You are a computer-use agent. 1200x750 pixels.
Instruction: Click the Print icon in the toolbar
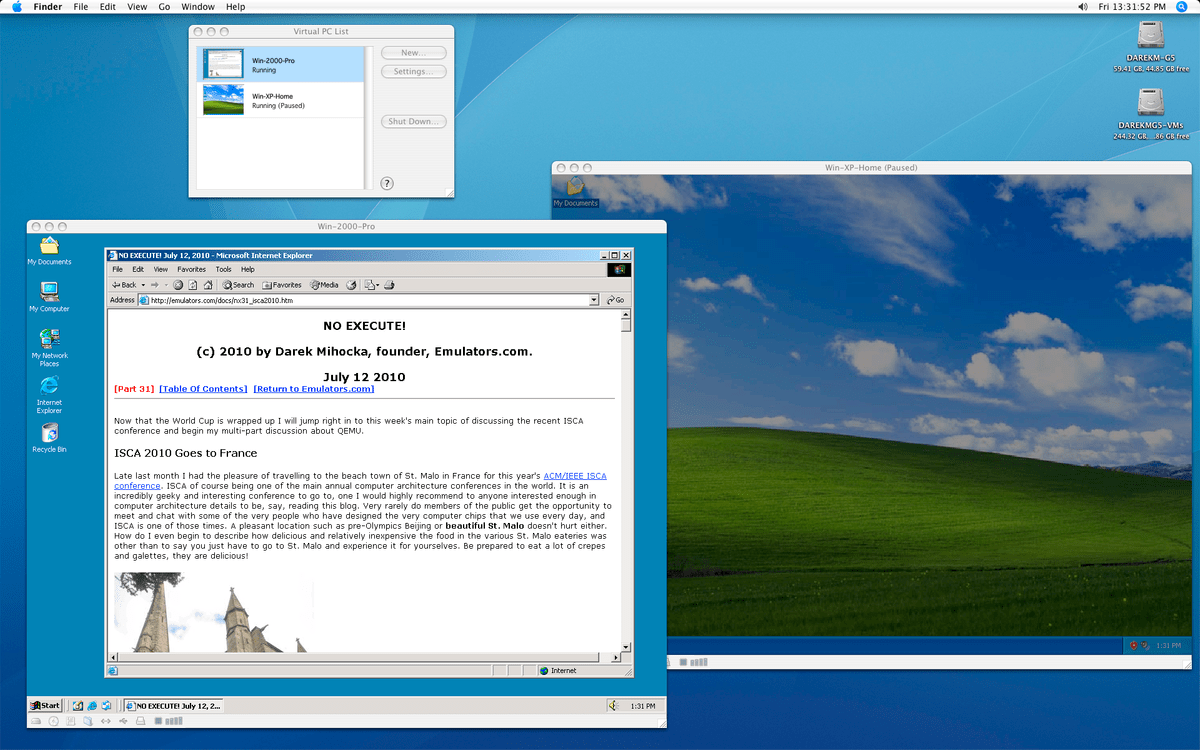tap(390, 285)
